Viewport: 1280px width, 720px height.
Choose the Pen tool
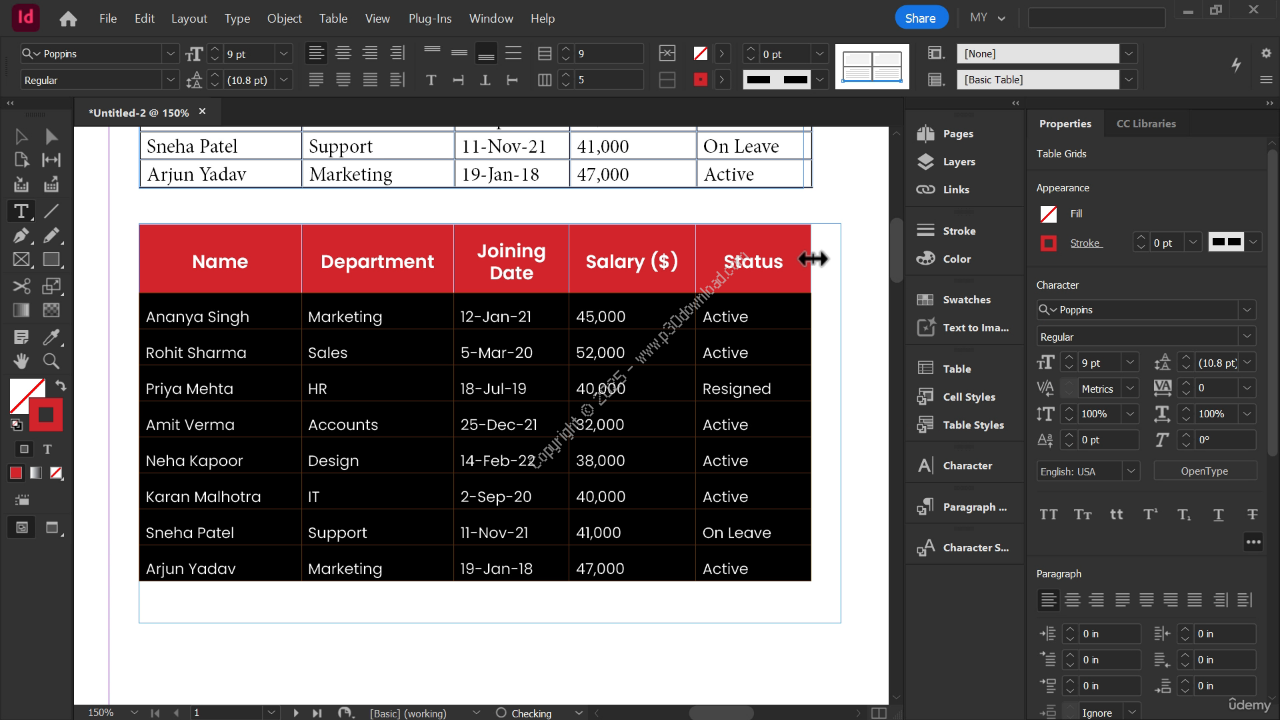point(20,235)
